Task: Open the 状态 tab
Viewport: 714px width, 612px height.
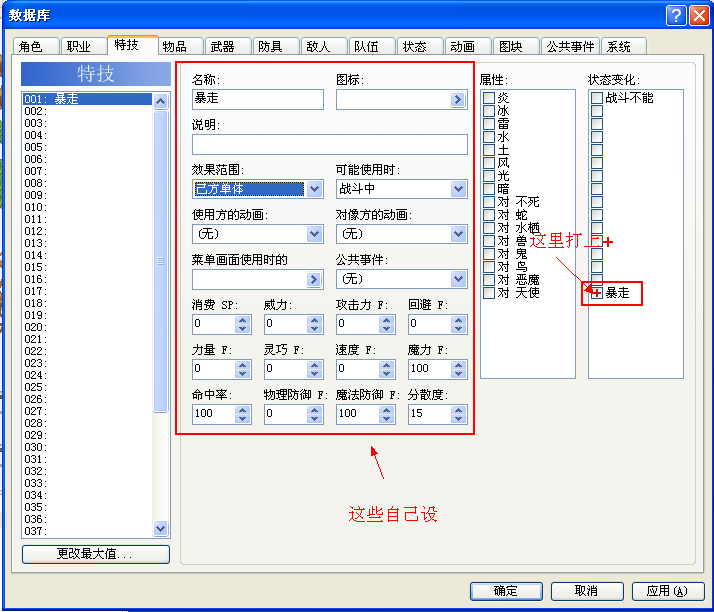Action: (419, 46)
